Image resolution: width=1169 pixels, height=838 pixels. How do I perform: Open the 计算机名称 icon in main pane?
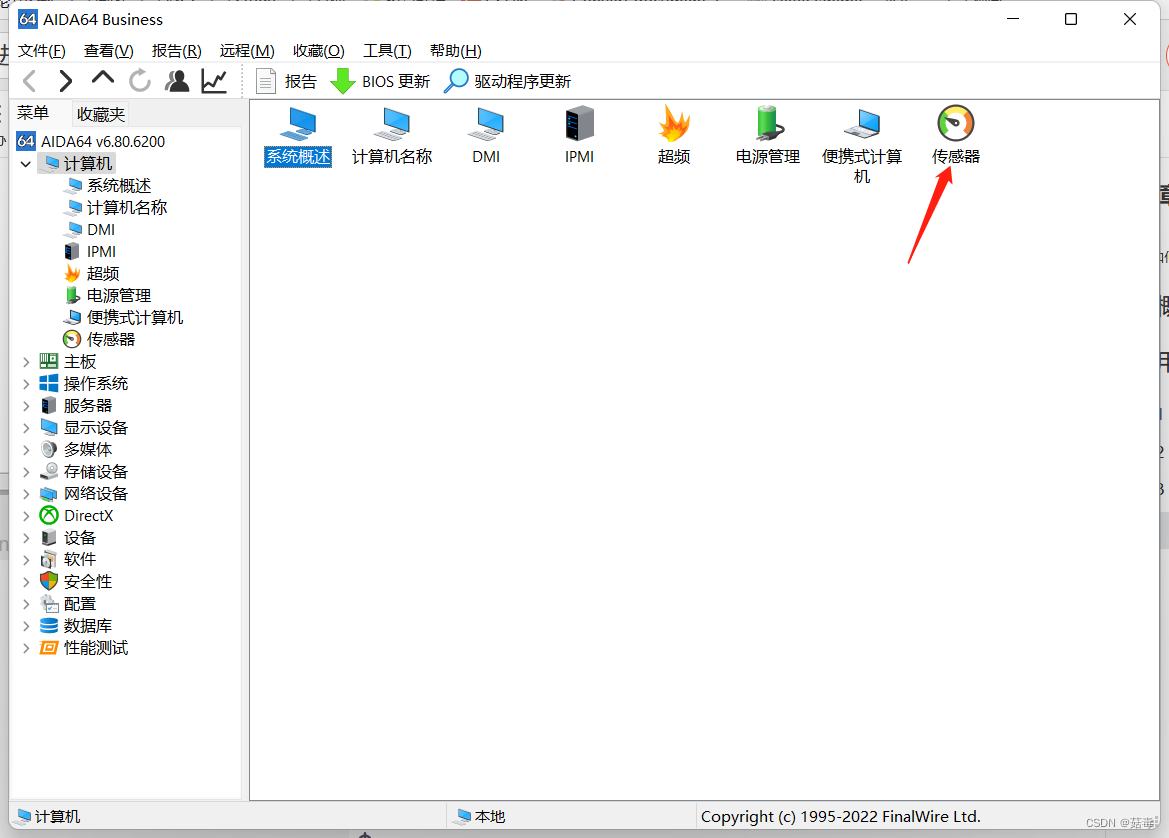point(392,136)
